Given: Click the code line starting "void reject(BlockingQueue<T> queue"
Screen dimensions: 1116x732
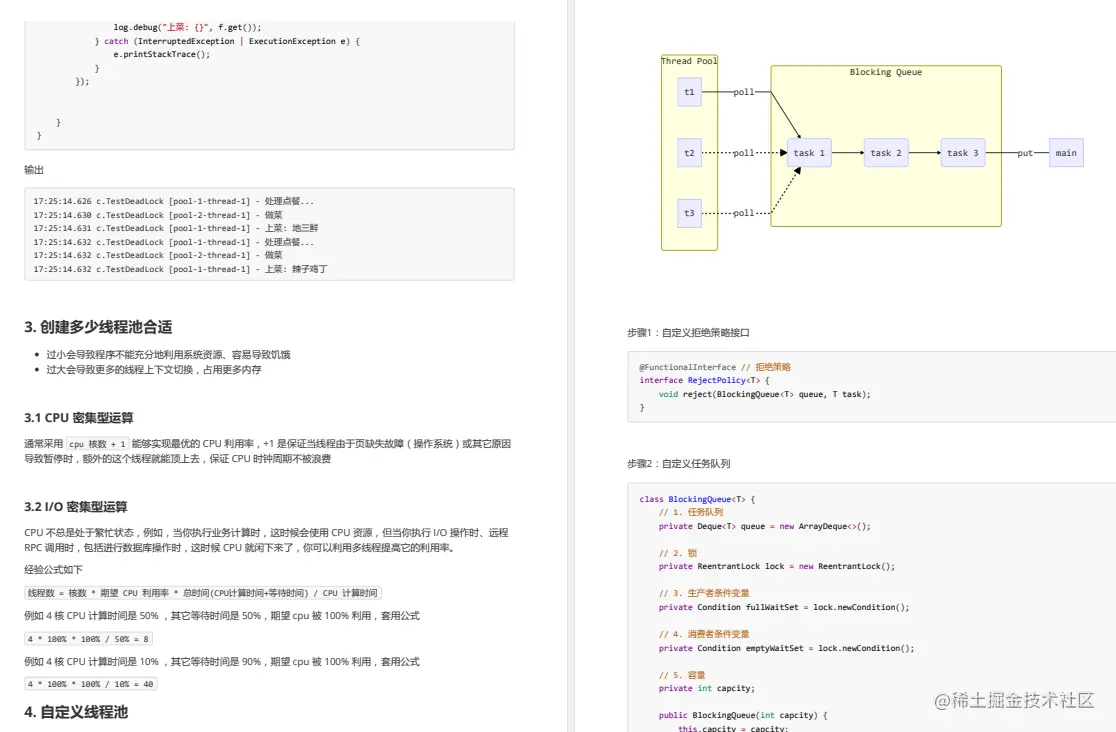Looking at the screenshot, I should tap(764, 394).
